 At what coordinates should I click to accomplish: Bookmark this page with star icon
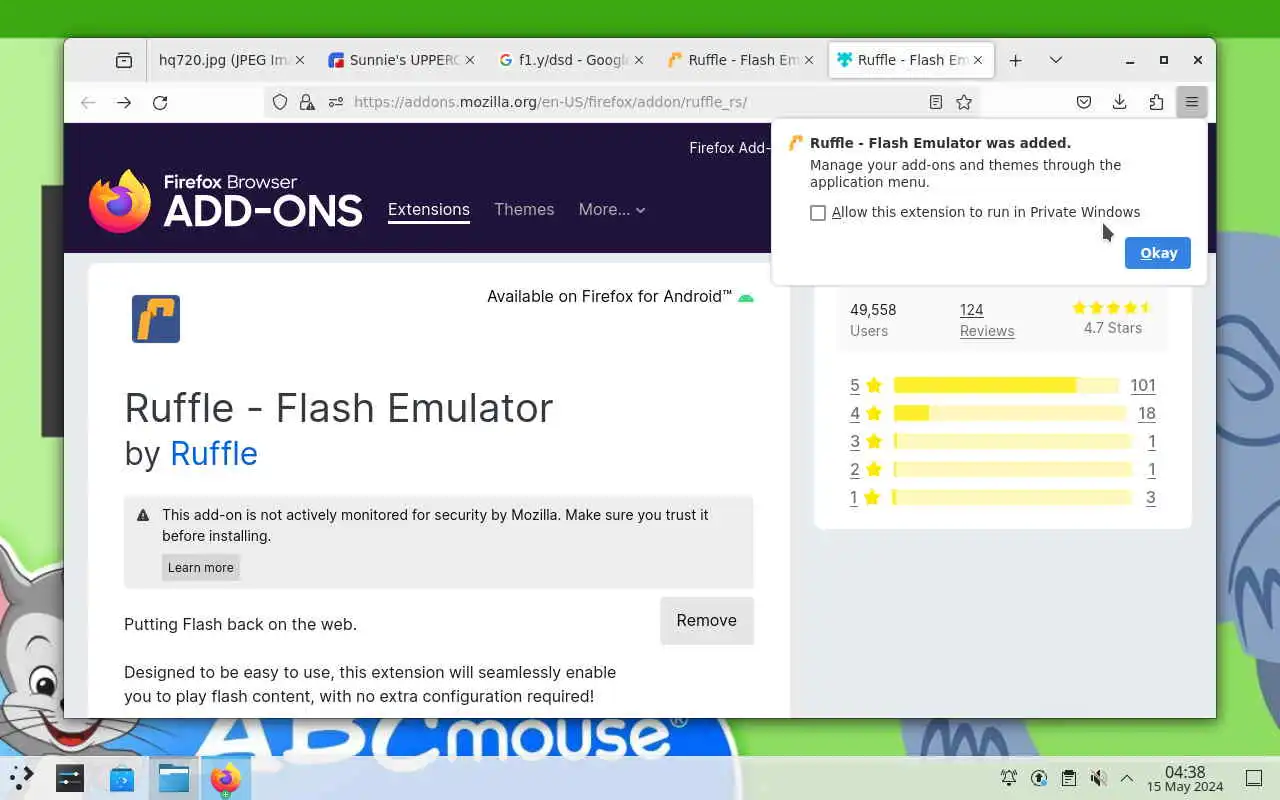964,102
